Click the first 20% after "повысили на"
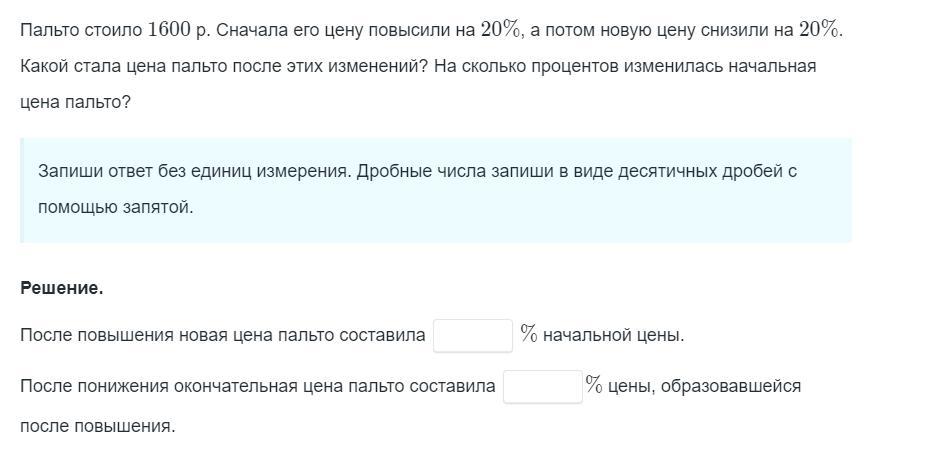The height and width of the screenshot is (455, 943). (501, 30)
